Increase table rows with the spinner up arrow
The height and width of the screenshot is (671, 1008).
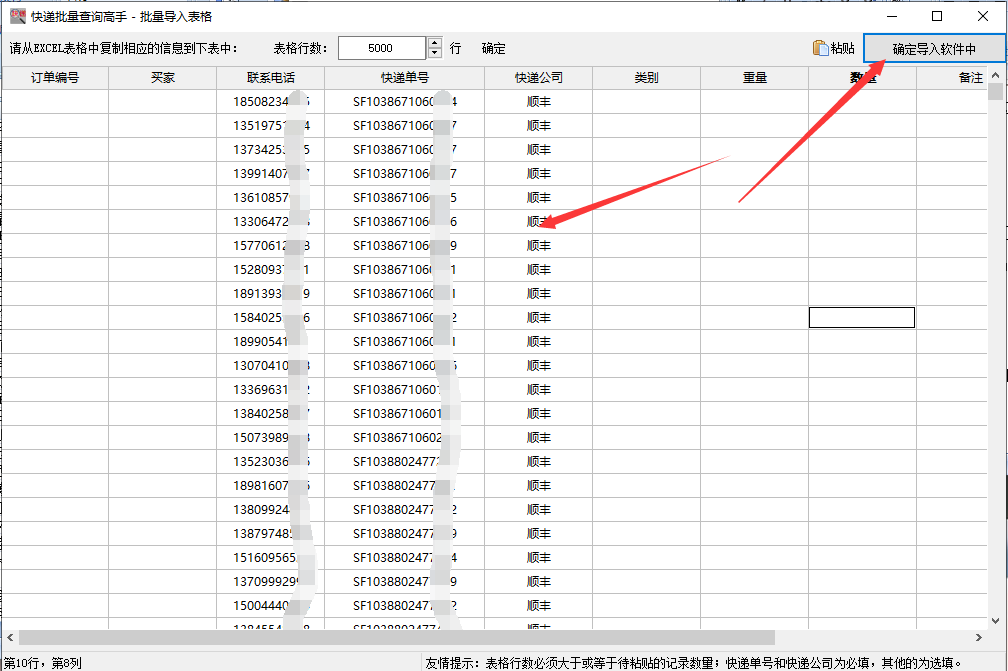point(433,42)
